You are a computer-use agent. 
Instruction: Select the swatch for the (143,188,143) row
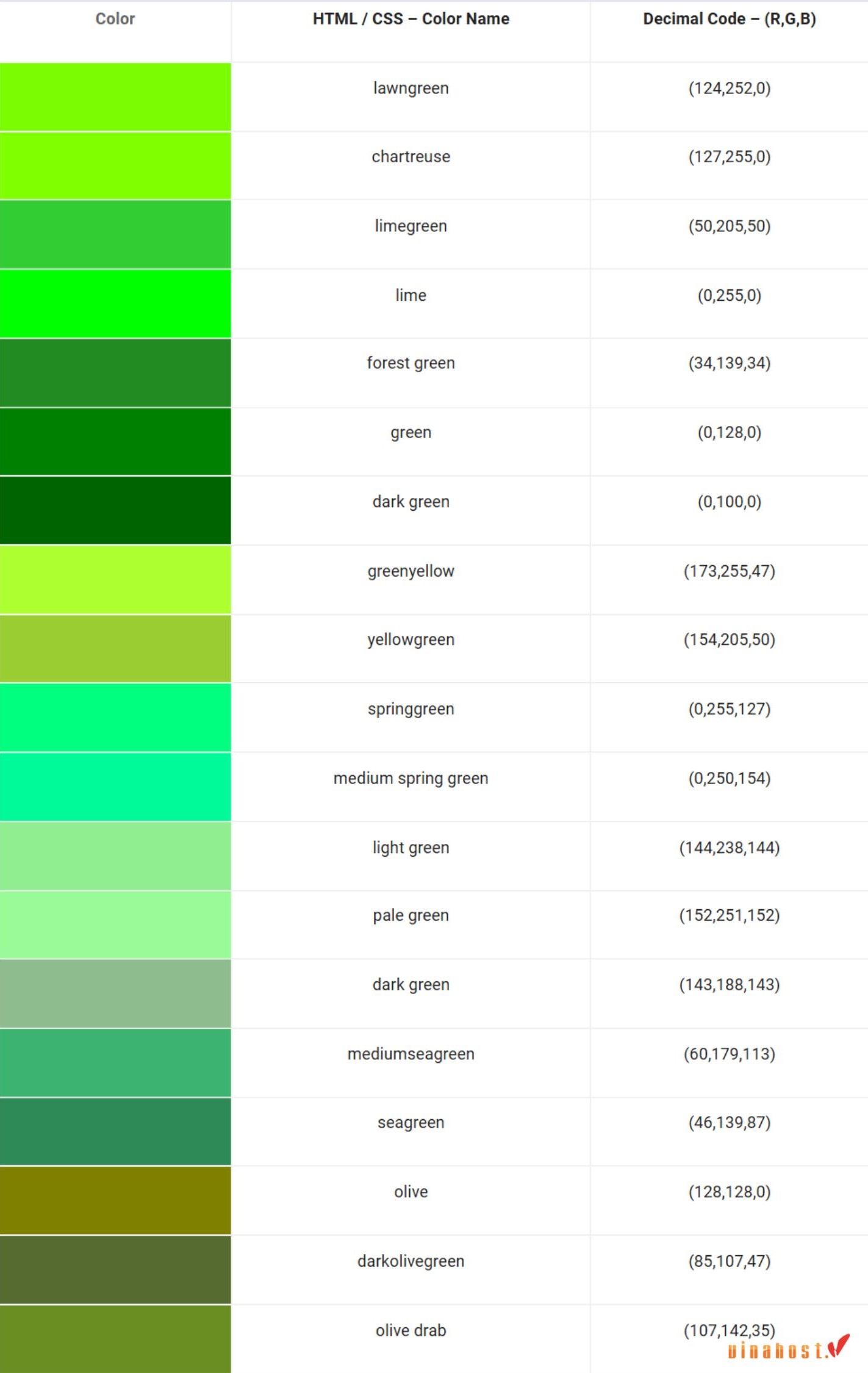click(x=115, y=993)
